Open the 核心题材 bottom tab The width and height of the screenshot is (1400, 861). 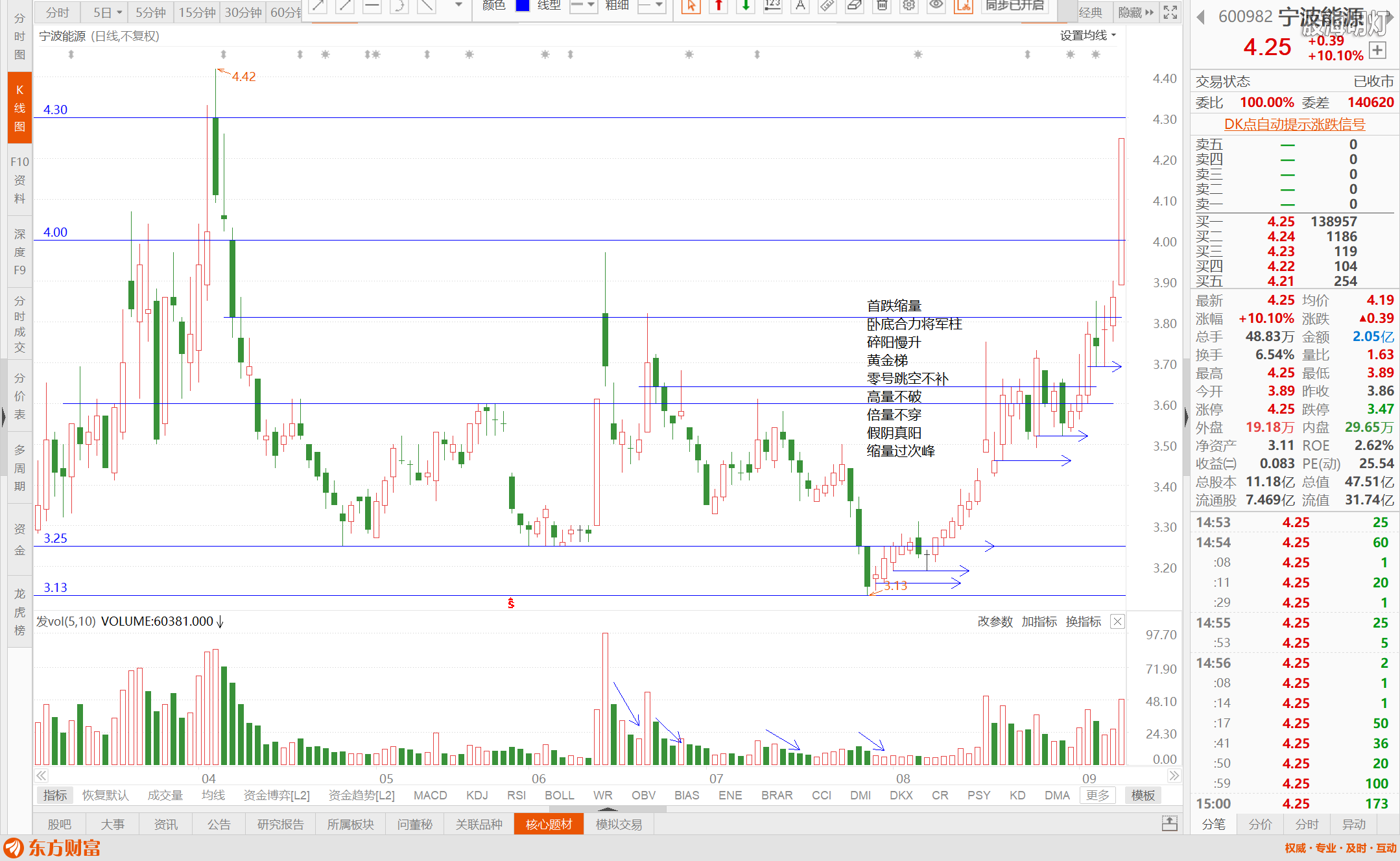point(549,824)
